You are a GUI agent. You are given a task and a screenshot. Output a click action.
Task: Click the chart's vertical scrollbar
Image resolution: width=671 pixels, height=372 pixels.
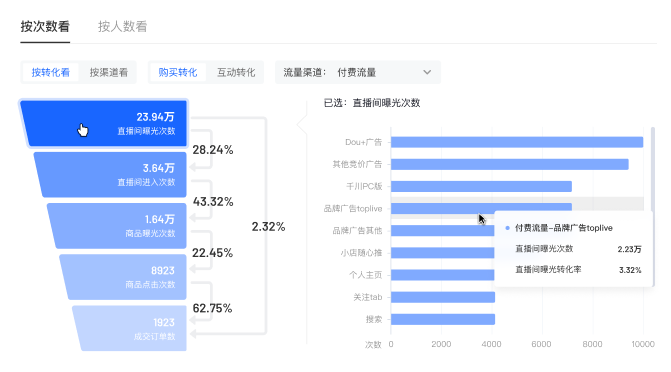(x=653, y=169)
